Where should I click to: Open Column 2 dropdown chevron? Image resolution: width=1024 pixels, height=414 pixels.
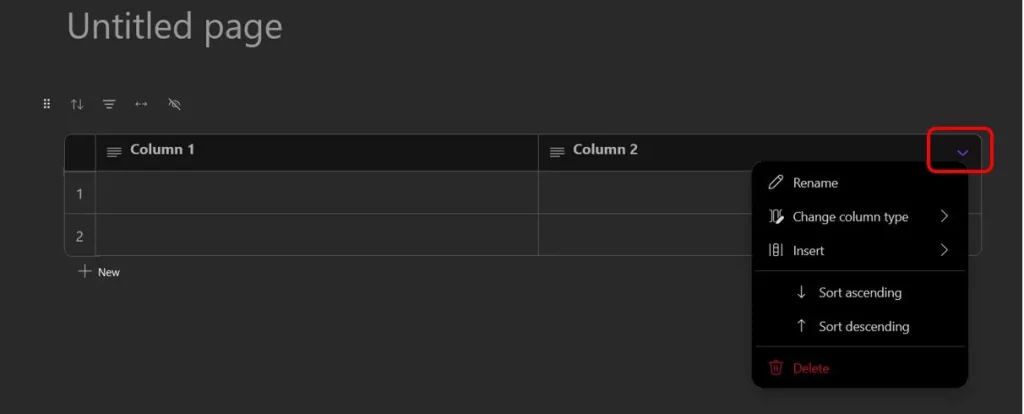click(x=962, y=152)
